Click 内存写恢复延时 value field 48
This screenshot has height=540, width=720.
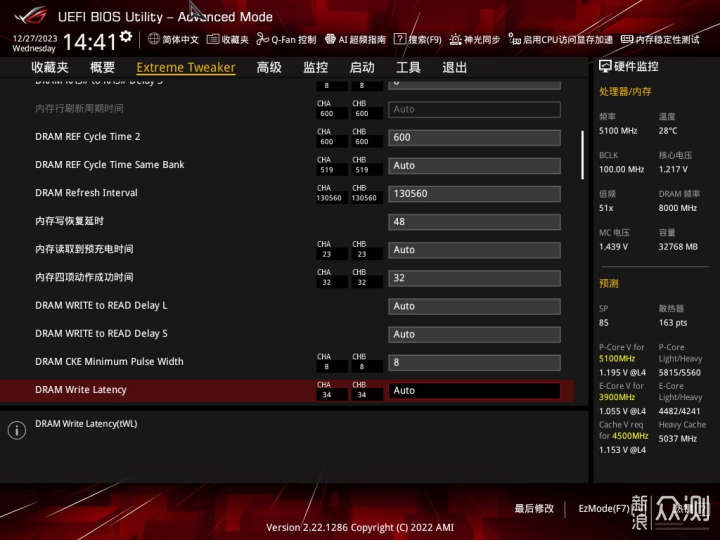point(474,221)
